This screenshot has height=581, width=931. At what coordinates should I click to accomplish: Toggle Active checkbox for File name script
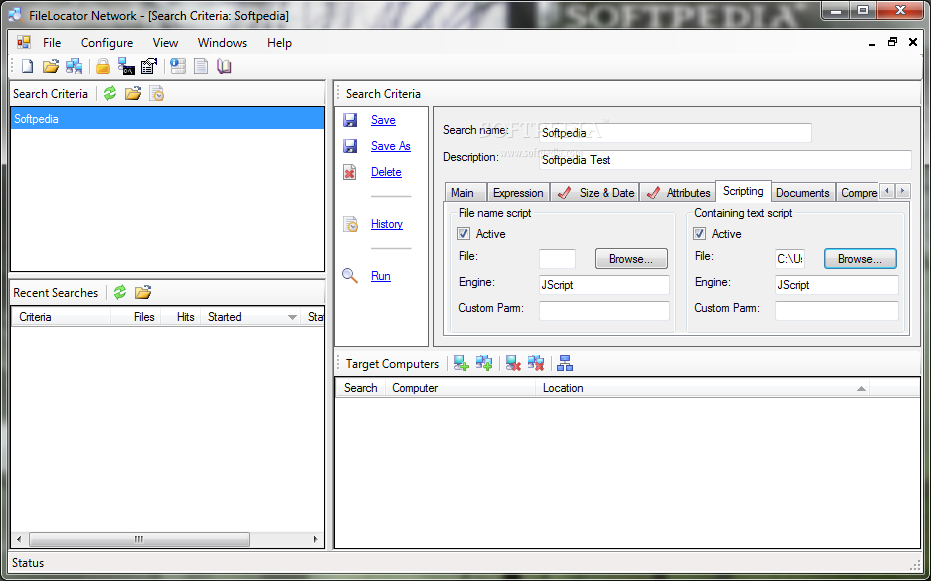[x=463, y=234]
